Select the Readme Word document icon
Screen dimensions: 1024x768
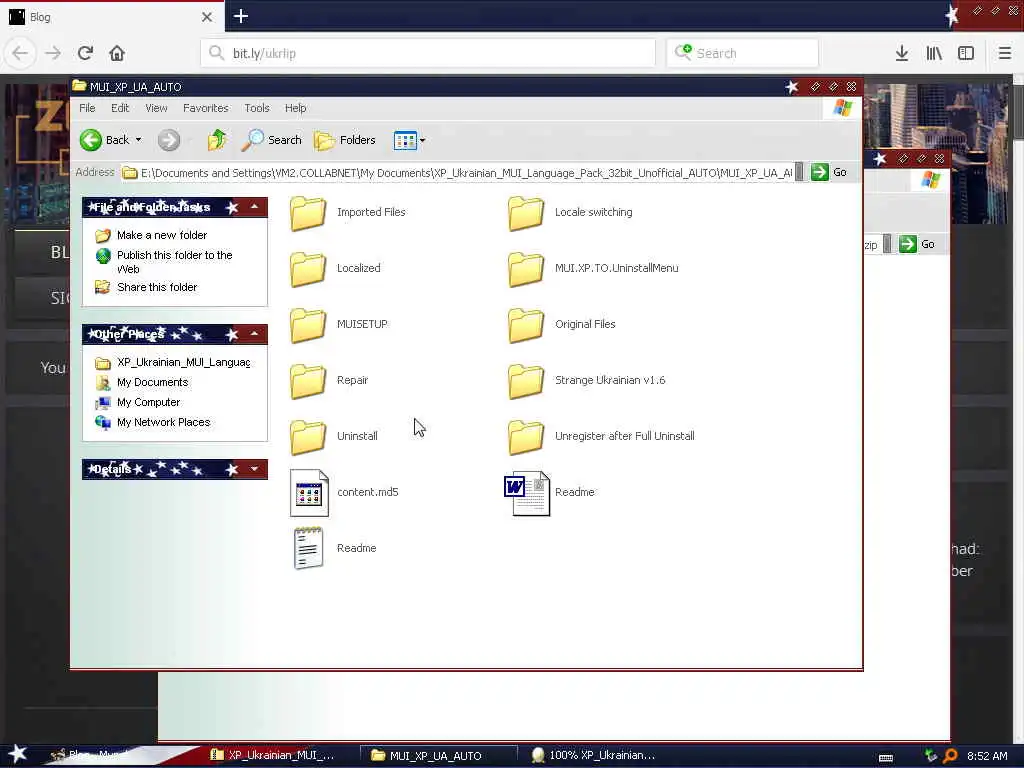(527, 493)
